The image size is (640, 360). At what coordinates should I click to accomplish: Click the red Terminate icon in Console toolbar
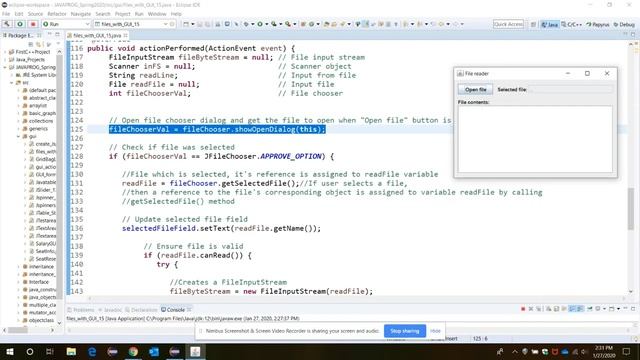[523, 309]
